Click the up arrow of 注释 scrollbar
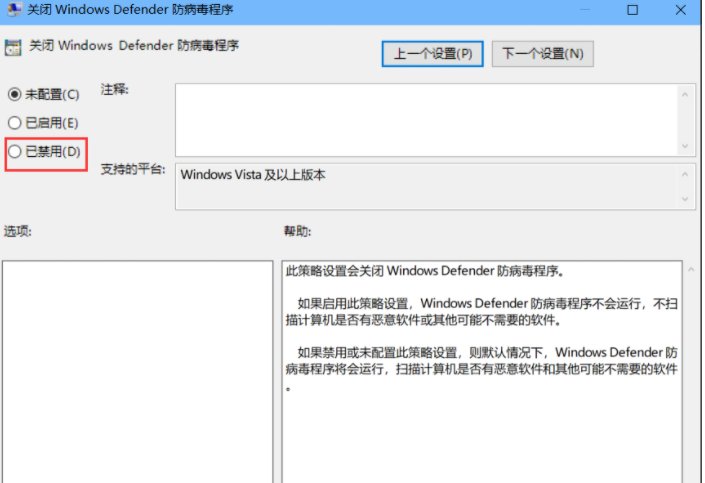This screenshot has height=483, width=705. coord(685,94)
